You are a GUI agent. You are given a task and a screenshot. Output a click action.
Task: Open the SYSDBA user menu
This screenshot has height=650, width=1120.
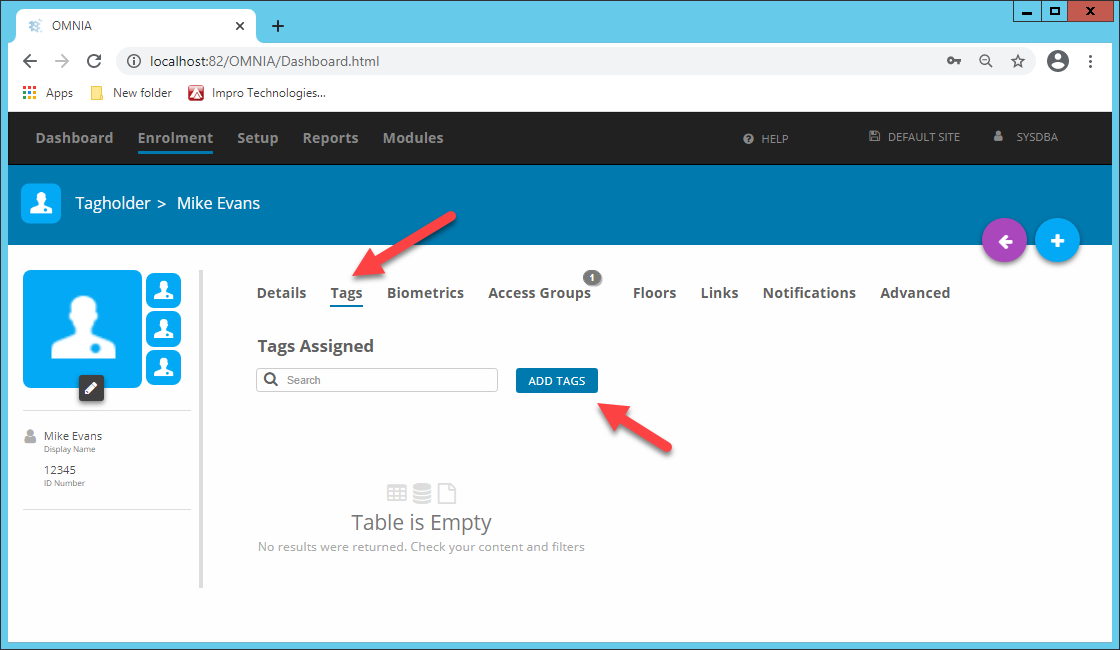1026,136
